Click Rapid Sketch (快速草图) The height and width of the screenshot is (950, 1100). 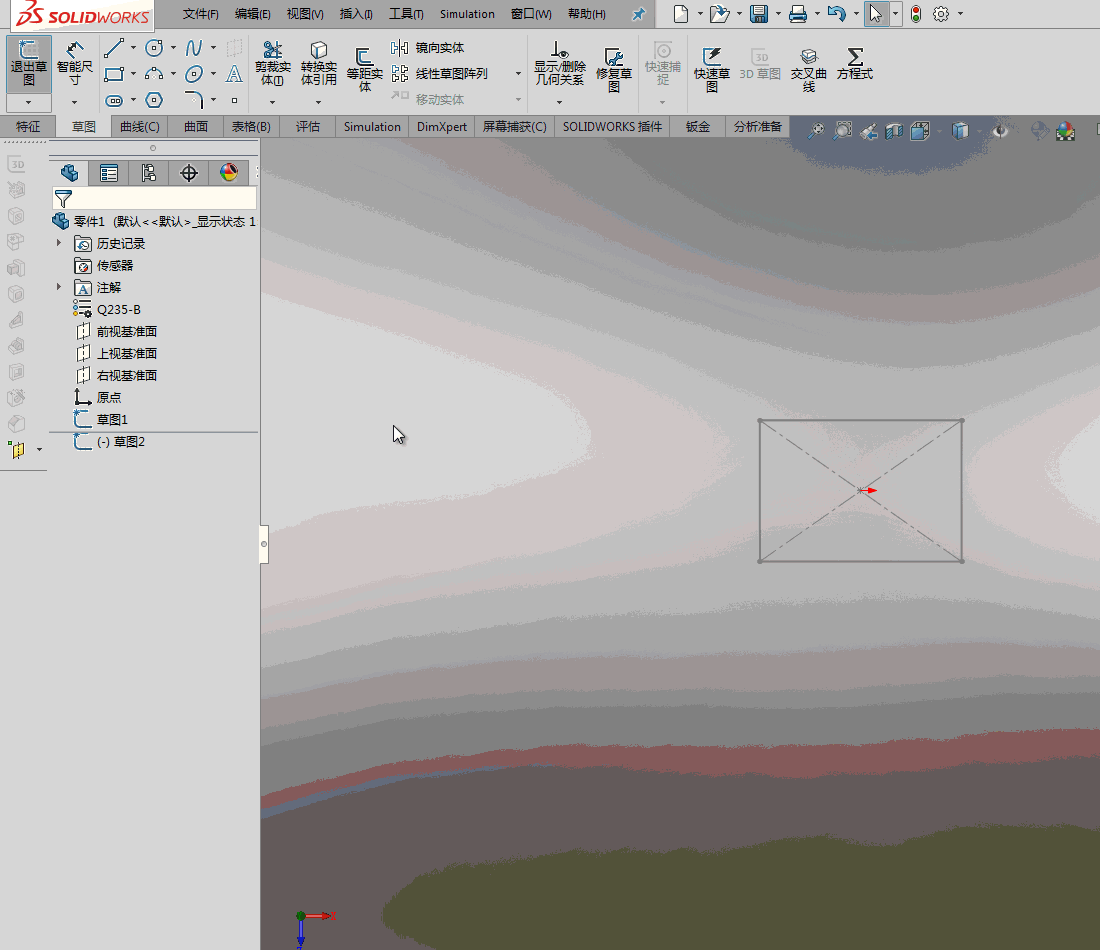click(711, 69)
